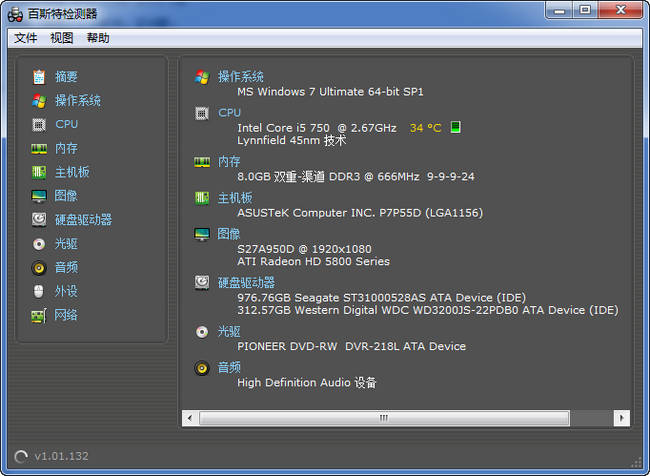The height and width of the screenshot is (476, 650).
Task: Open the 内存 heading in summary pane
Action: (229, 162)
